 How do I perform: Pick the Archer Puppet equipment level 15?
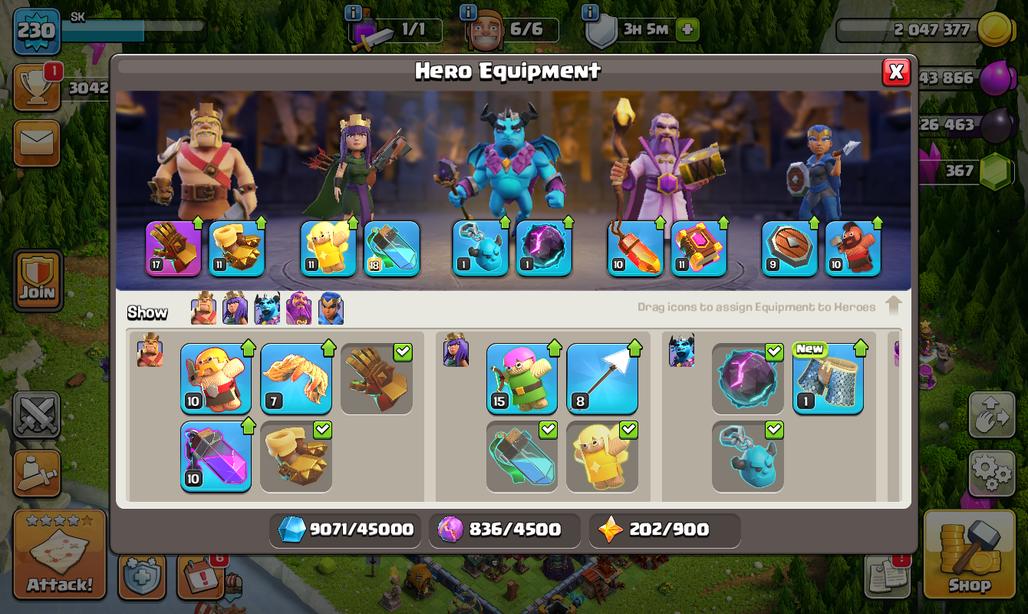click(x=522, y=378)
